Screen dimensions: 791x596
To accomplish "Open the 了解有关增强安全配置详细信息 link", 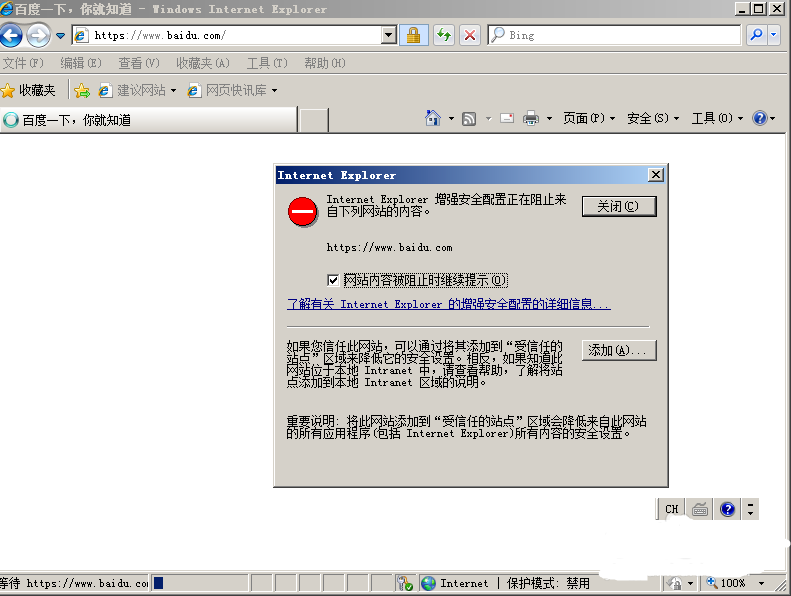I will tap(448, 304).
